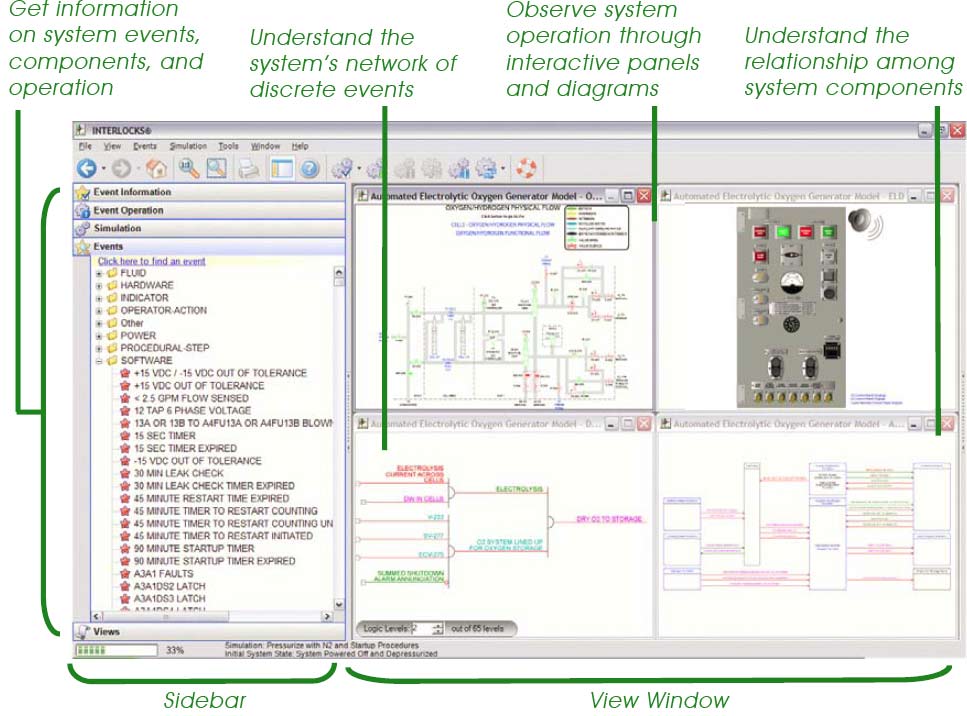967x716 pixels.
Task: Select '90 MINUTE STARTUP TIMER' event
Action: pyautogui.click(x=194, y=548)
